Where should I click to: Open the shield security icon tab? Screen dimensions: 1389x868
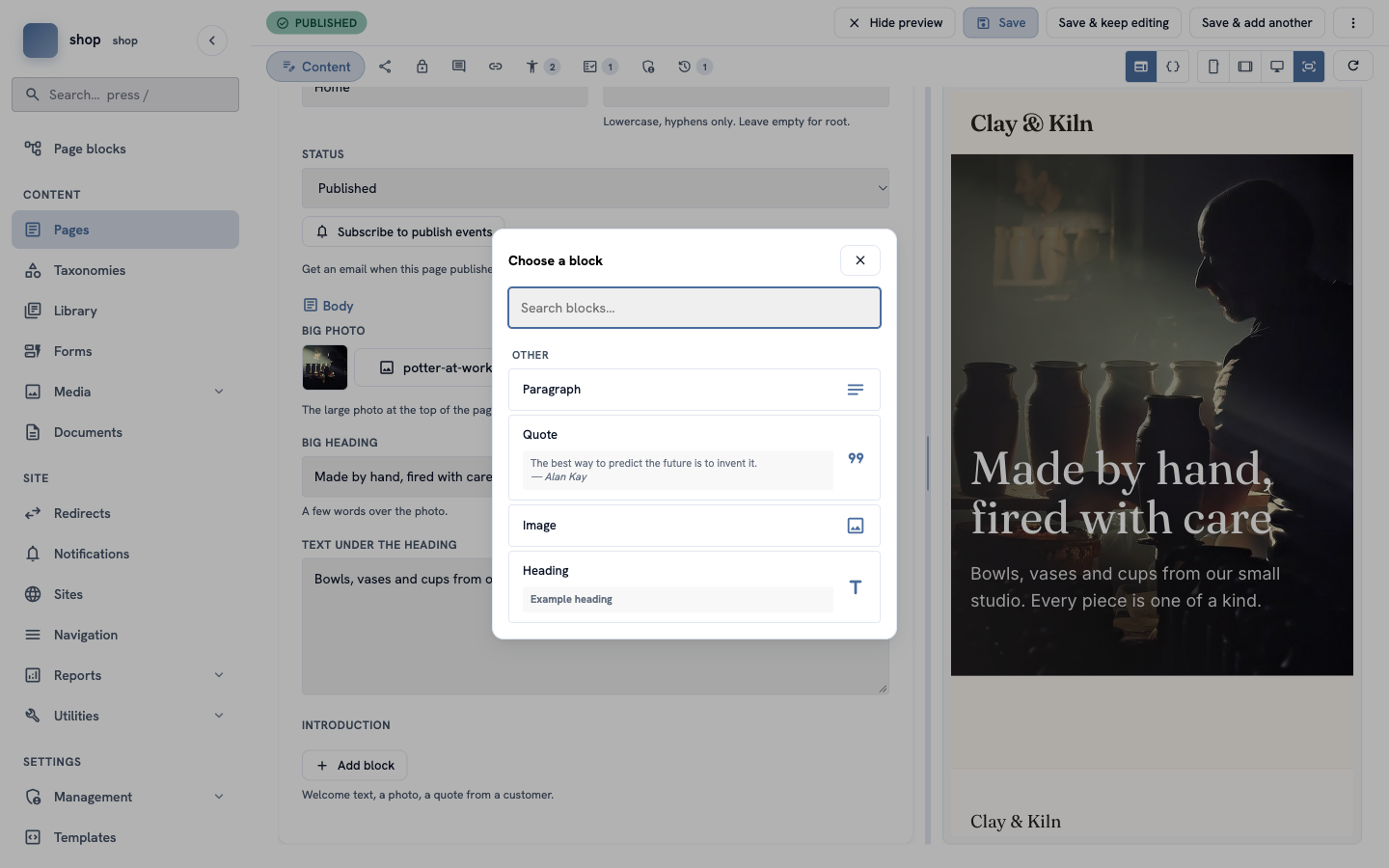point(648,67)
